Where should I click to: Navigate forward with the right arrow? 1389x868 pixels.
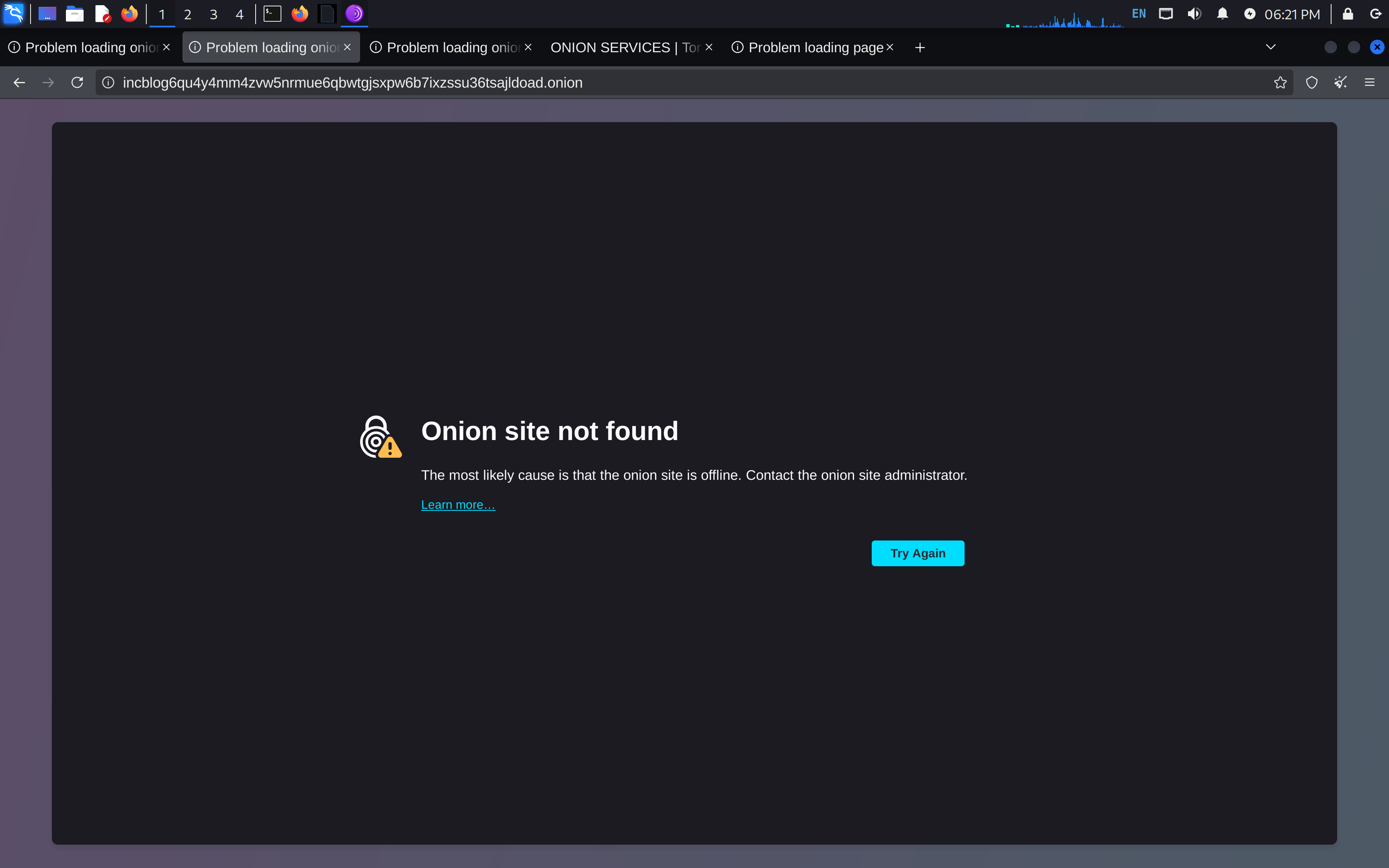48,82
